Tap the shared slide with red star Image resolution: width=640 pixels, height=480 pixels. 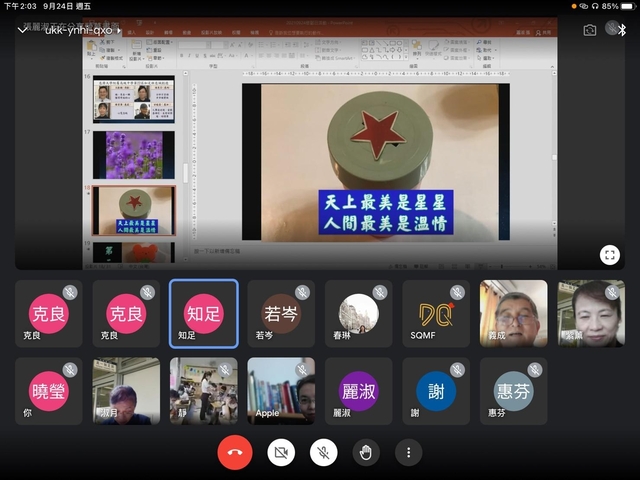click(376, 162)
